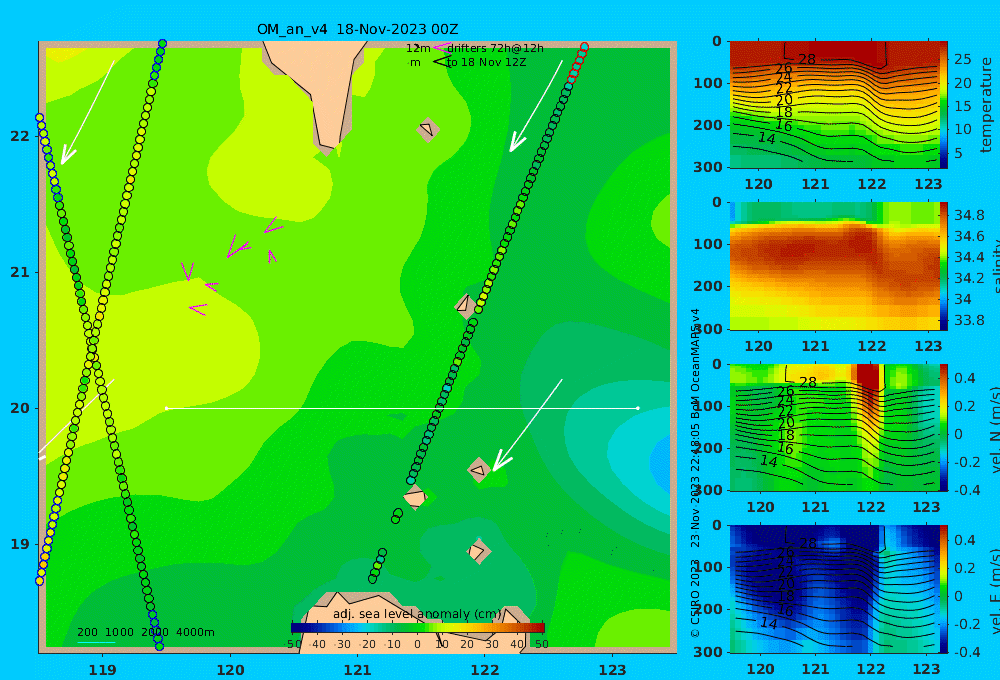1000x680 pixels.
Task: Click the main map latitude tick label 19
Action: coord(20,544)
